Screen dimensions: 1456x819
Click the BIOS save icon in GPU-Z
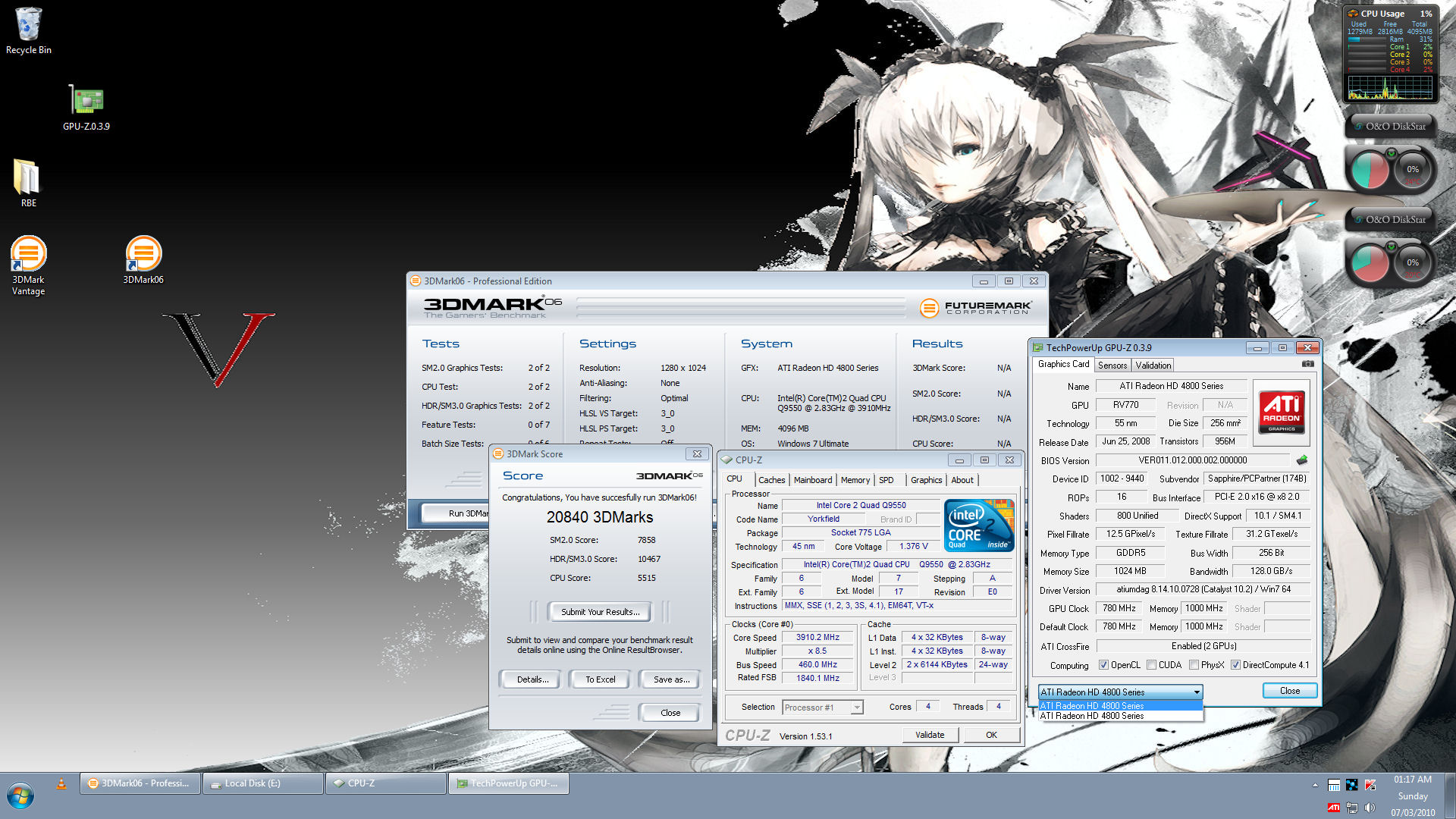1302,460
